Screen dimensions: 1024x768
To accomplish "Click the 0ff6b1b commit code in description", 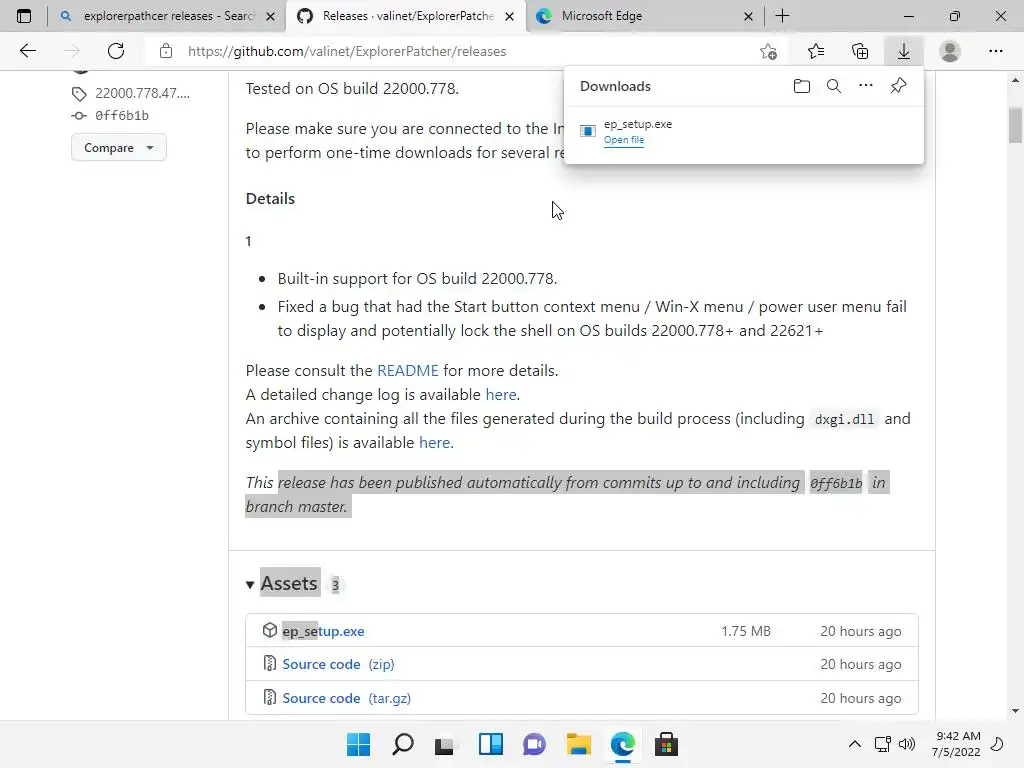I will 836,483.
